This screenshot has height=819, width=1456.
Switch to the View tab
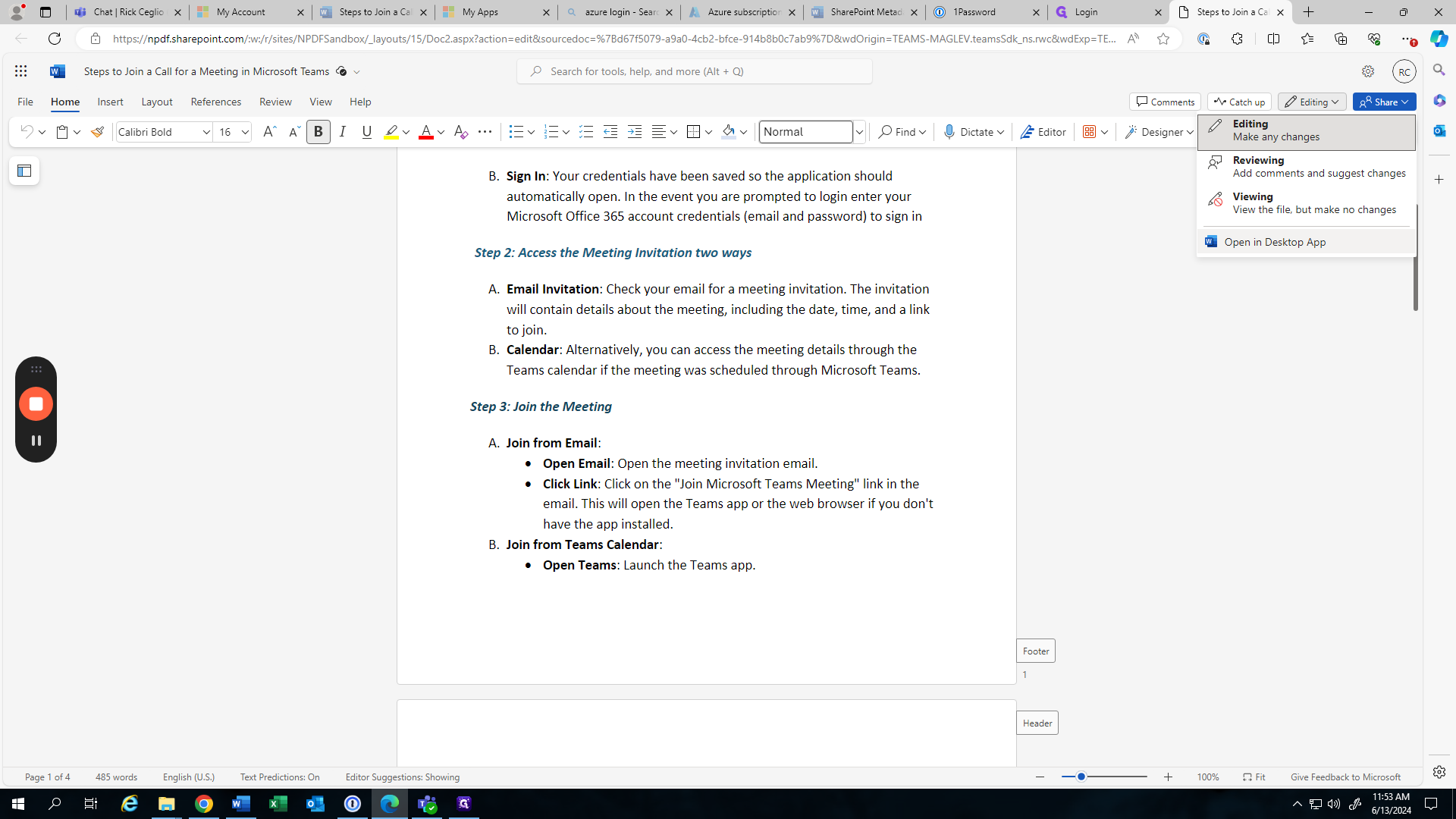(x=321, y=102)
